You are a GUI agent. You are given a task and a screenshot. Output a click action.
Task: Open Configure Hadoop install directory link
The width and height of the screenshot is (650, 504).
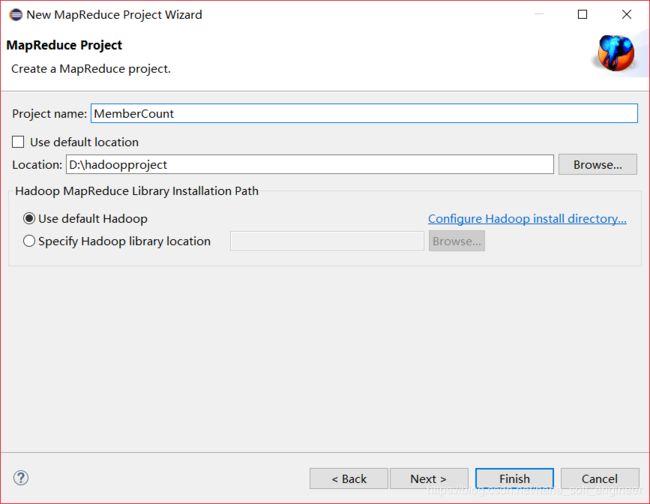point(527,218)
